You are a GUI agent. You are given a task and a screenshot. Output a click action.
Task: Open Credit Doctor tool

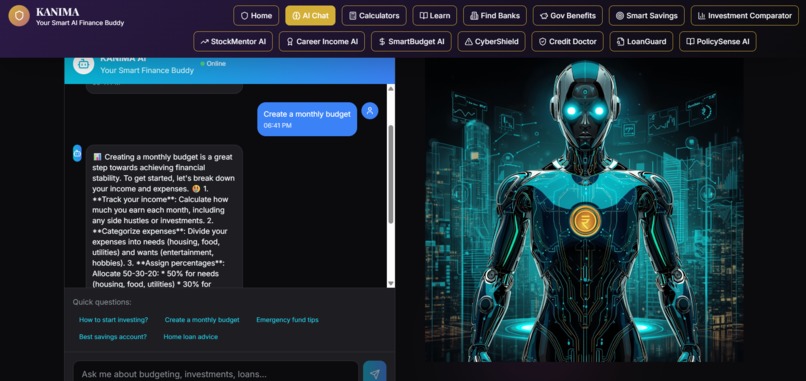coord(567,42)
